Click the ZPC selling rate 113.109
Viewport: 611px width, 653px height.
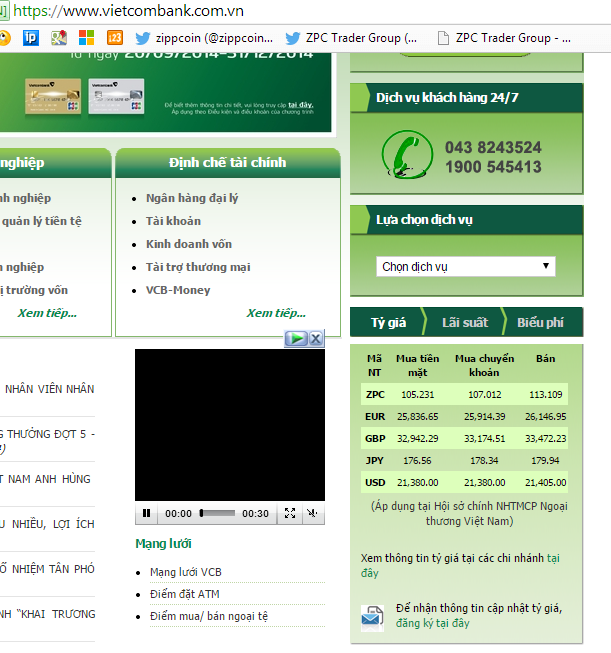(x=546, y=394)
